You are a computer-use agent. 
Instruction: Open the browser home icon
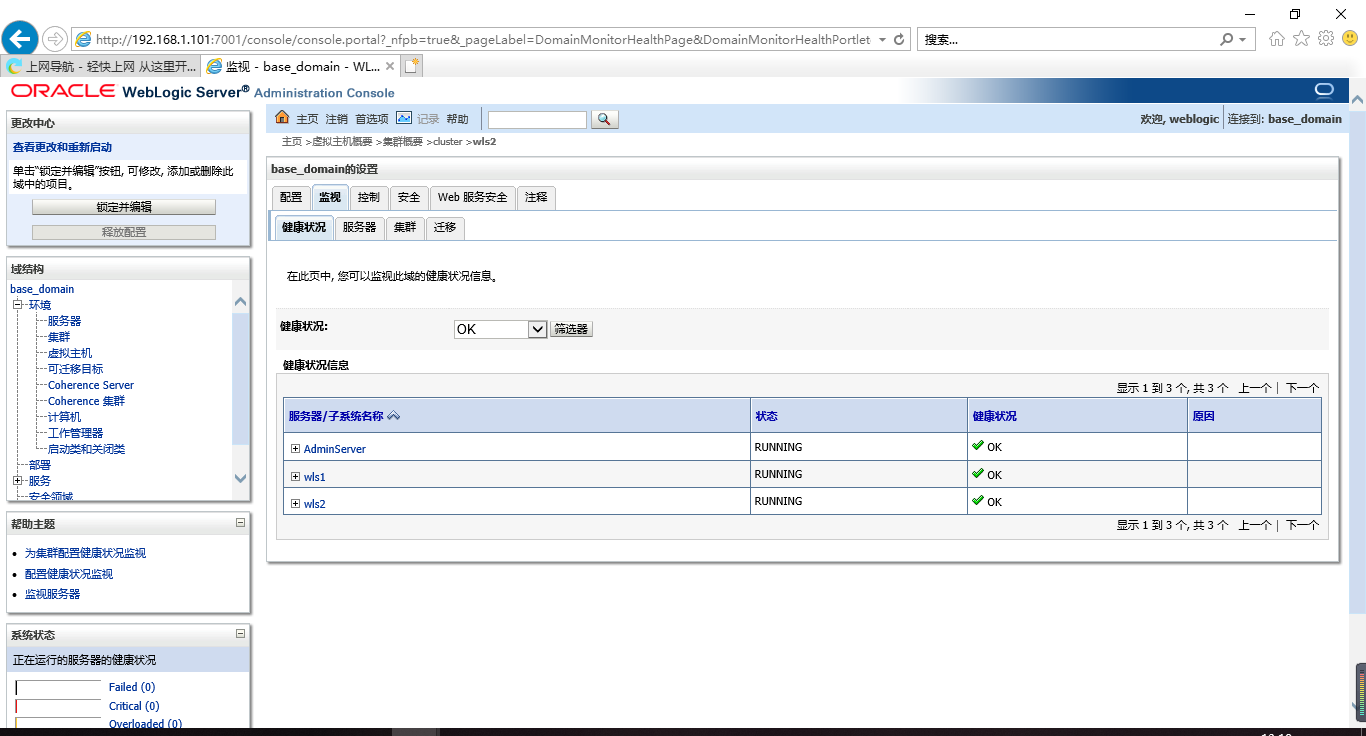pos(1277,39)
